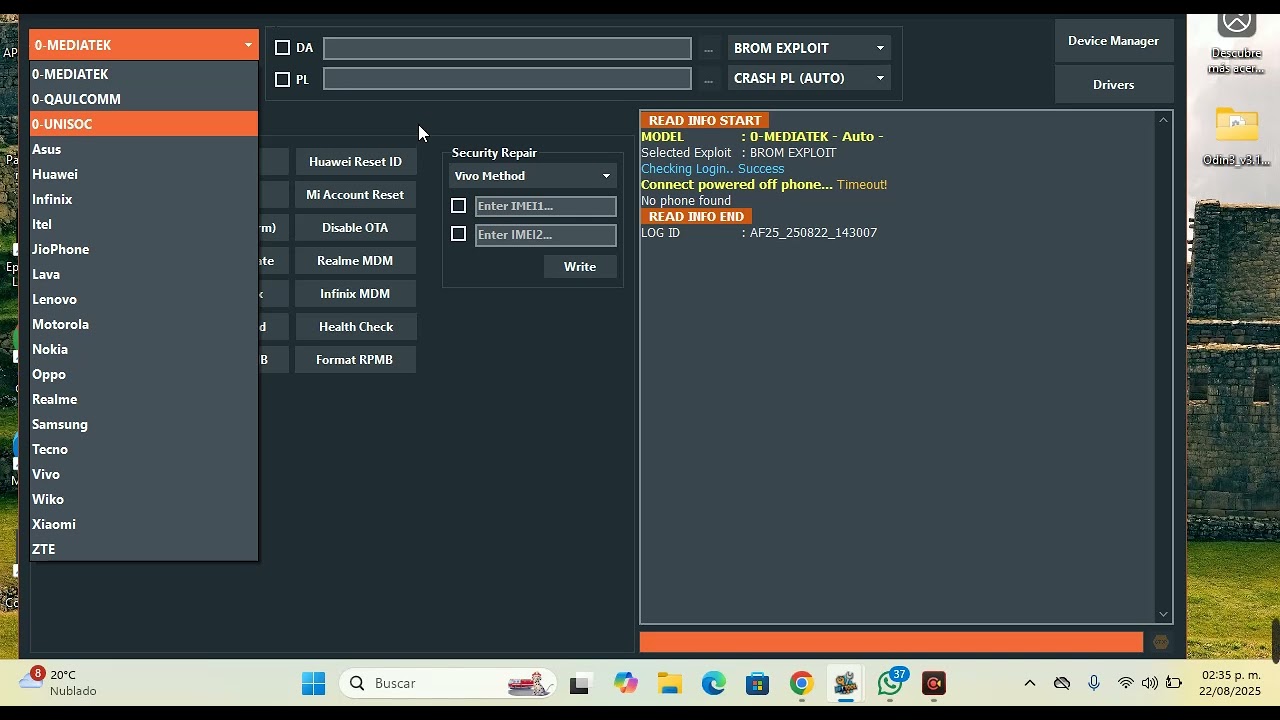This screenshot has width=1280, height=720.
Task: Enable the DA checkbox
Action: (x=282, y=48)
